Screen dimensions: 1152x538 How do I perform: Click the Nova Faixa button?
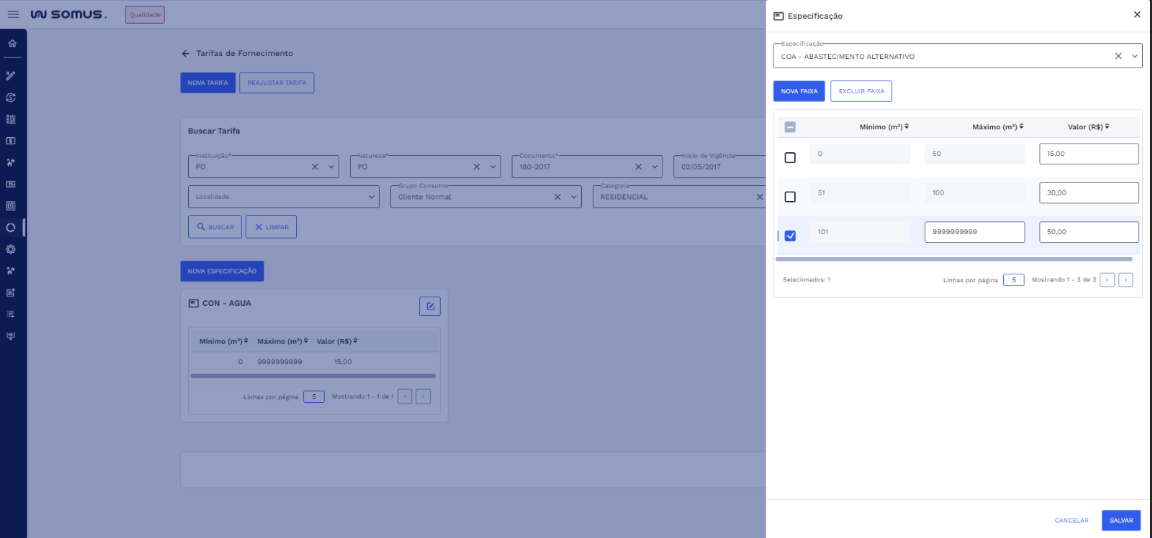(798, 91)
